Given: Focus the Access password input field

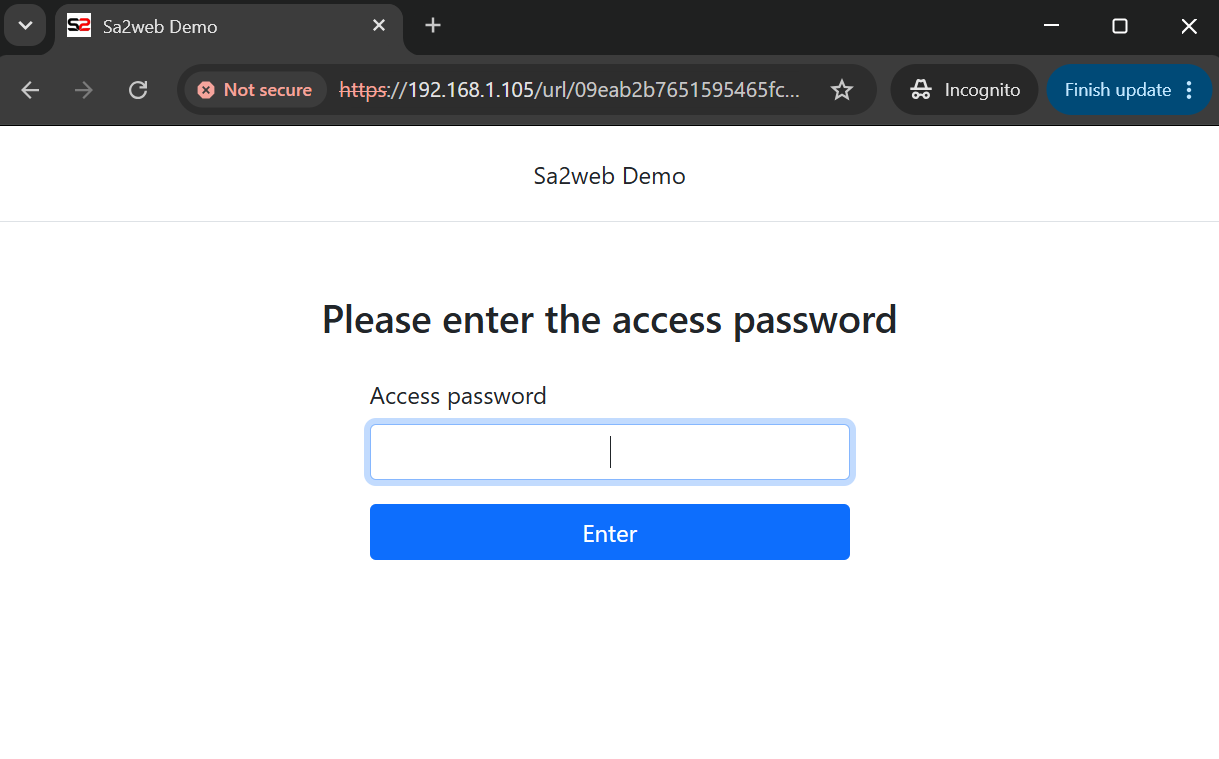Looking at the screenshot, I should point(610,452).
